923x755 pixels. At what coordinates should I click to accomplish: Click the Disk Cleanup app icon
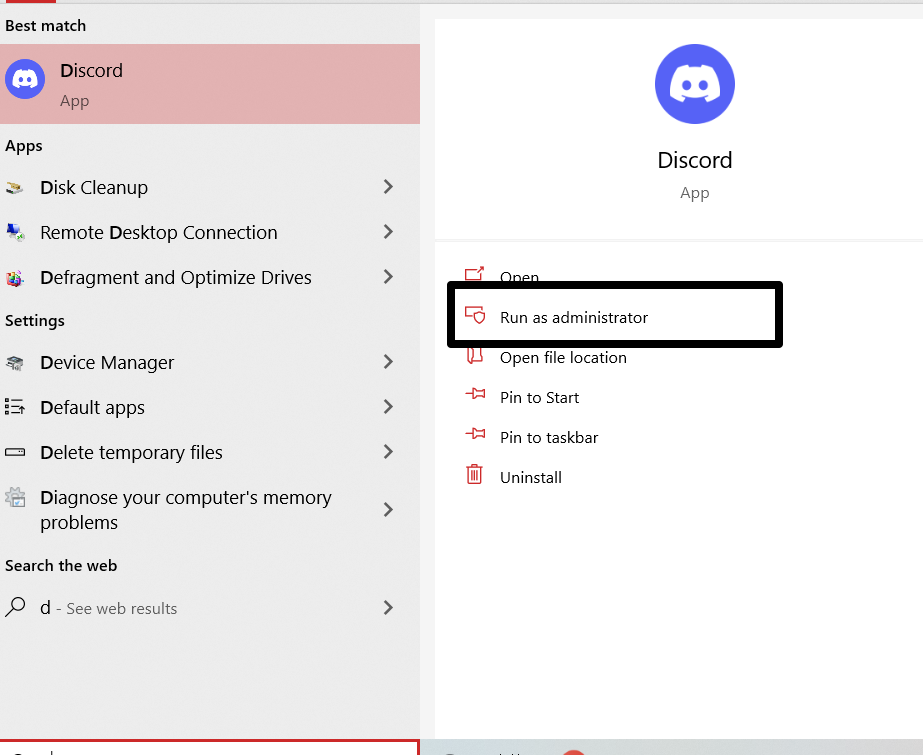(15, 188)
